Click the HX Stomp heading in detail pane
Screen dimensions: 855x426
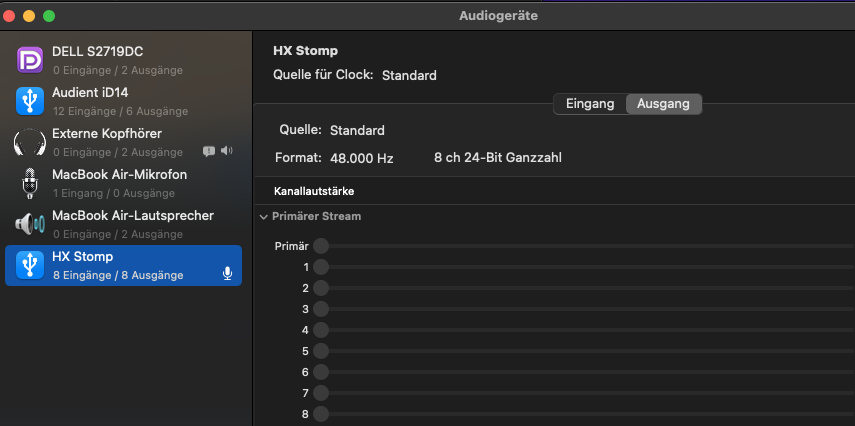coord(305,51)
